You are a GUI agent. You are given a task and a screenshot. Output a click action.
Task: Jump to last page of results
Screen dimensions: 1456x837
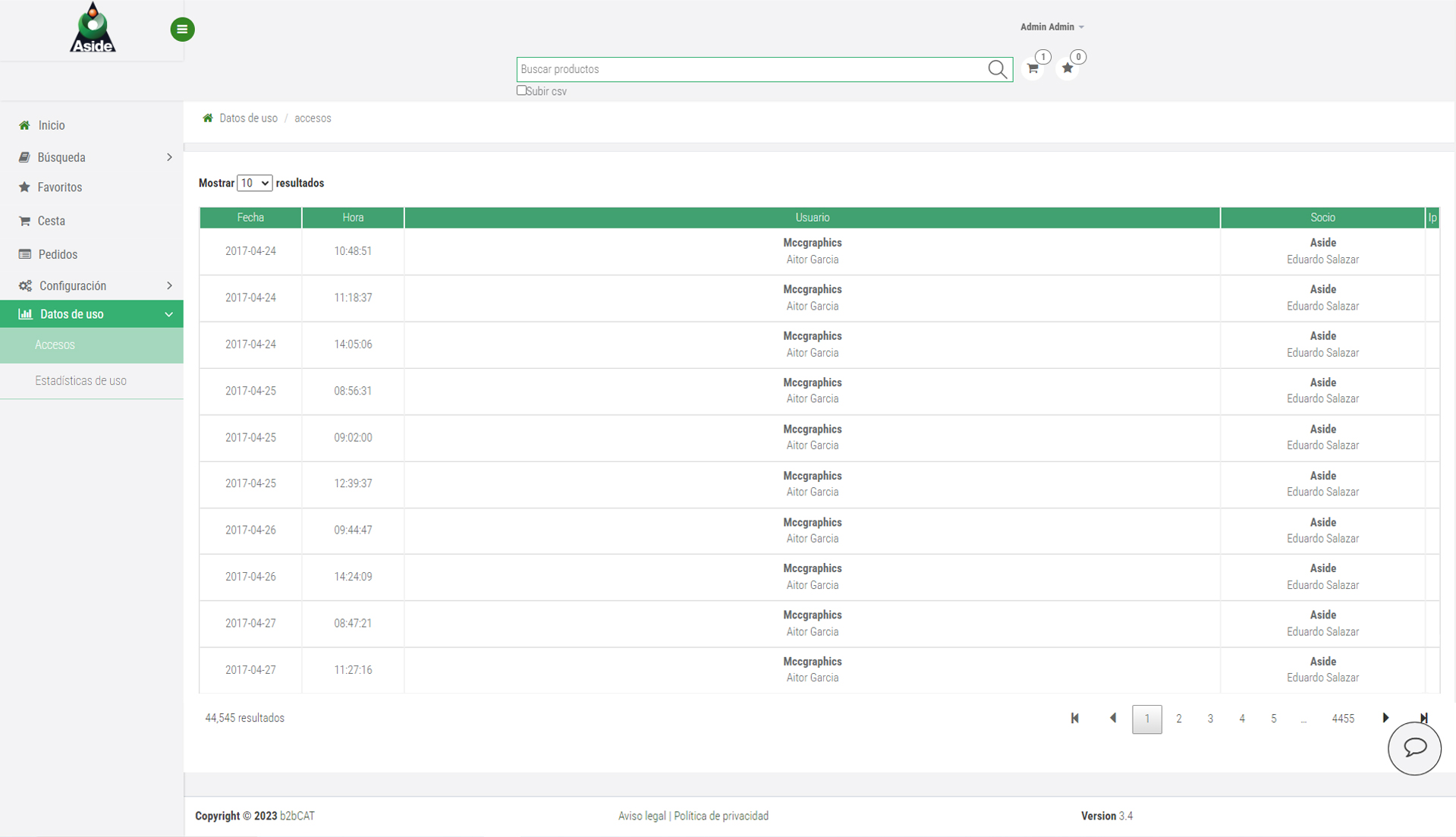tap(1423, 718)
